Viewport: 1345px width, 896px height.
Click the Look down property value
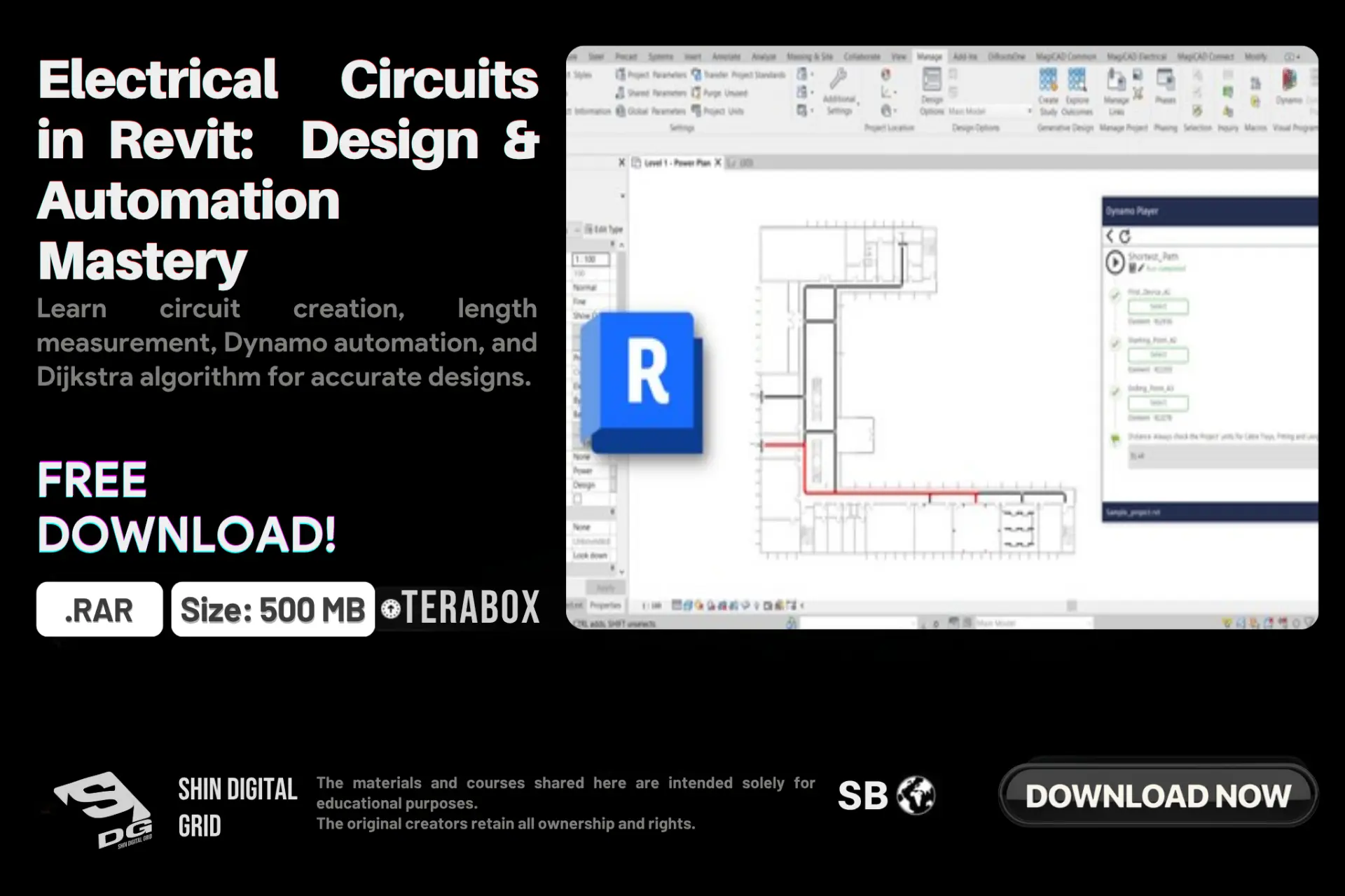(591, 556)
